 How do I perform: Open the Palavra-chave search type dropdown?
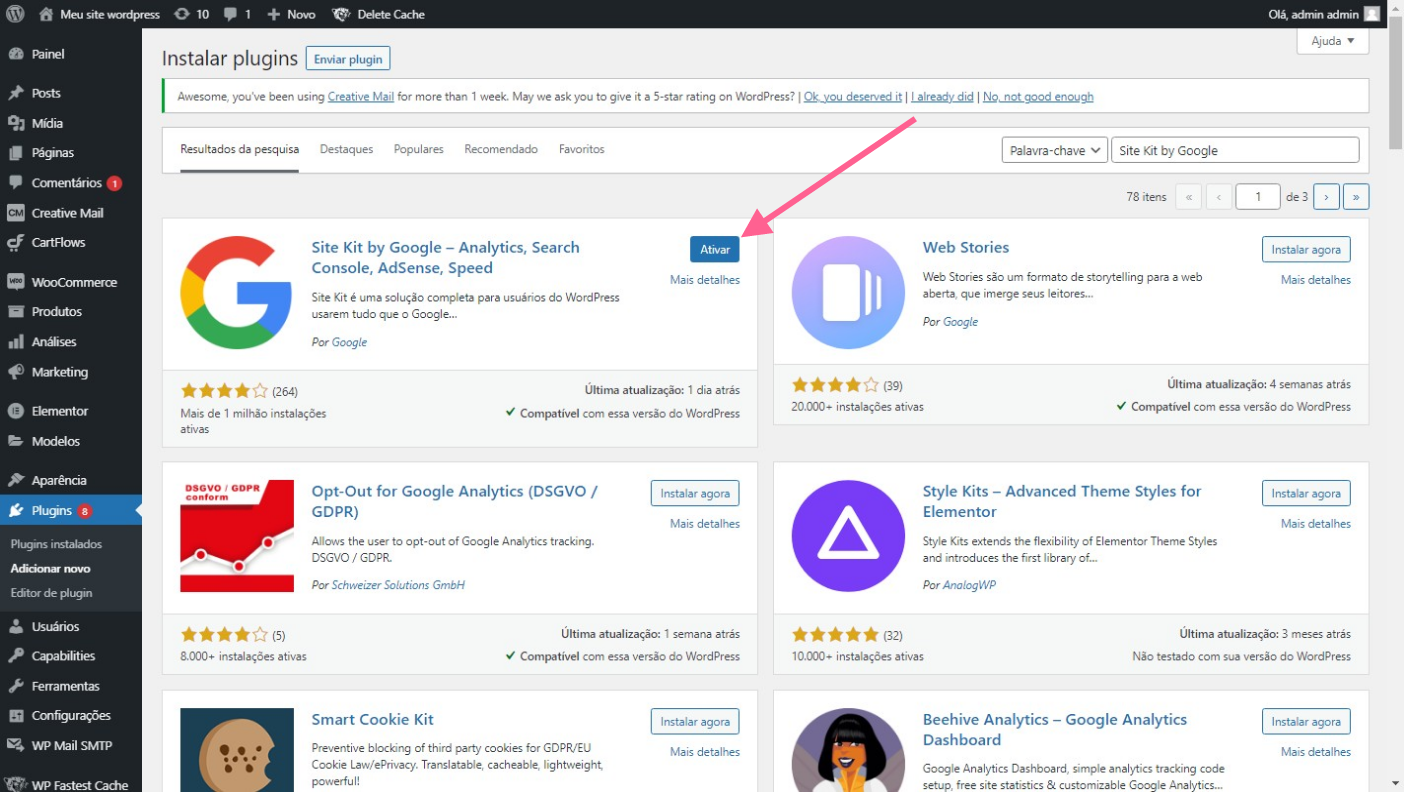1054,150
